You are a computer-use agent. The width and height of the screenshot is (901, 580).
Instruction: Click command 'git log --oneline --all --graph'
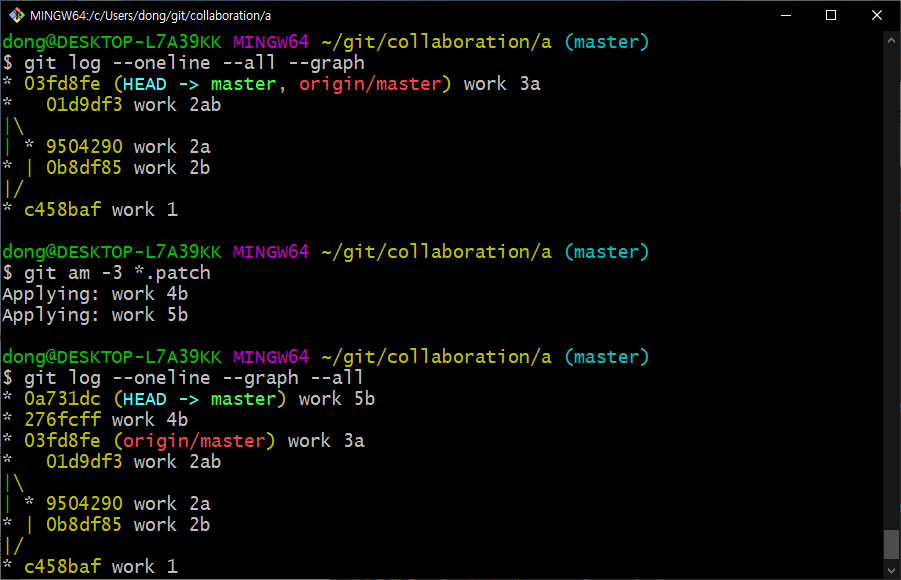(x=194, y=63)
